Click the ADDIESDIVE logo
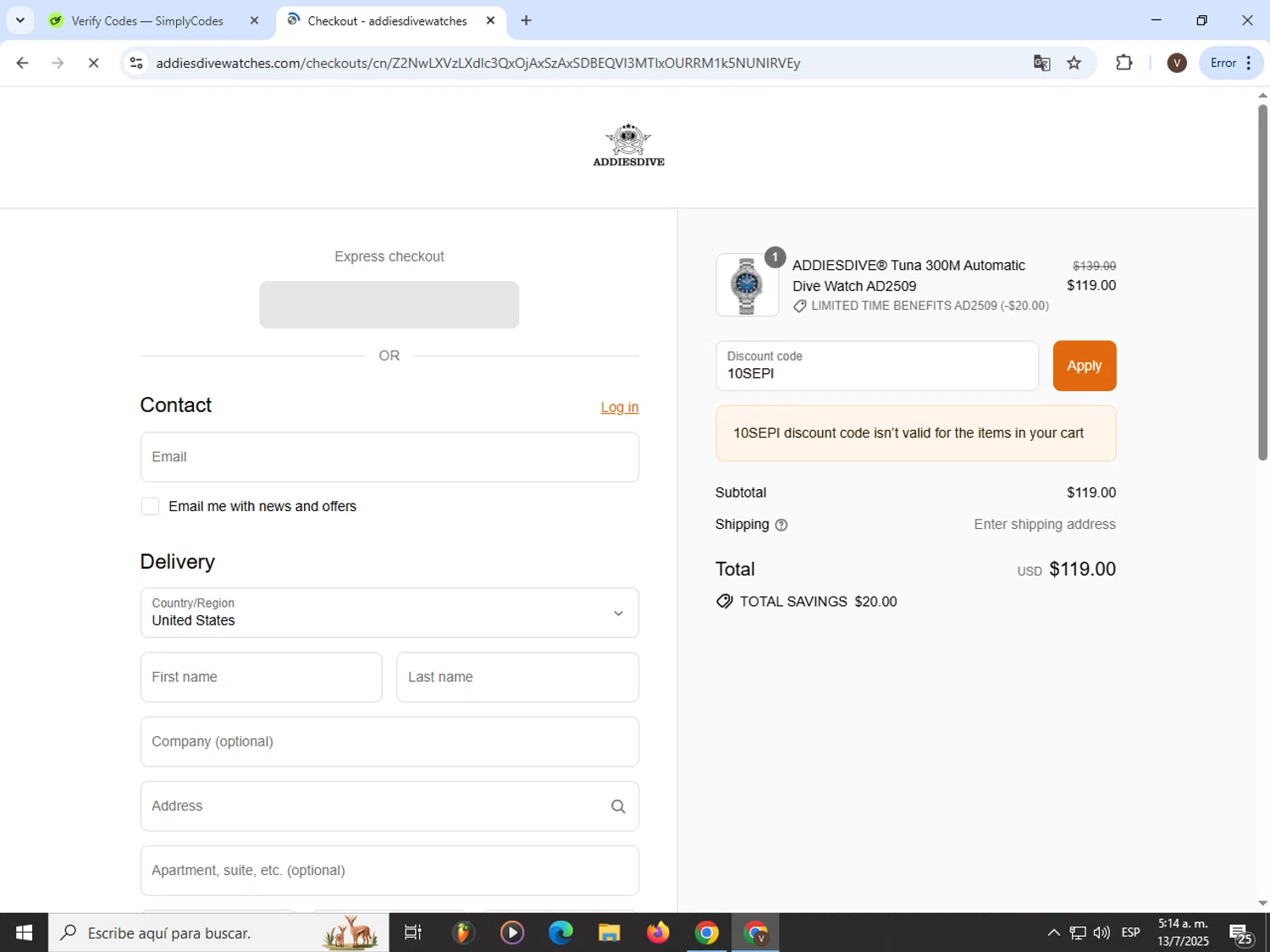Screen dimensions: 1270x952 (x=628, y=146)
